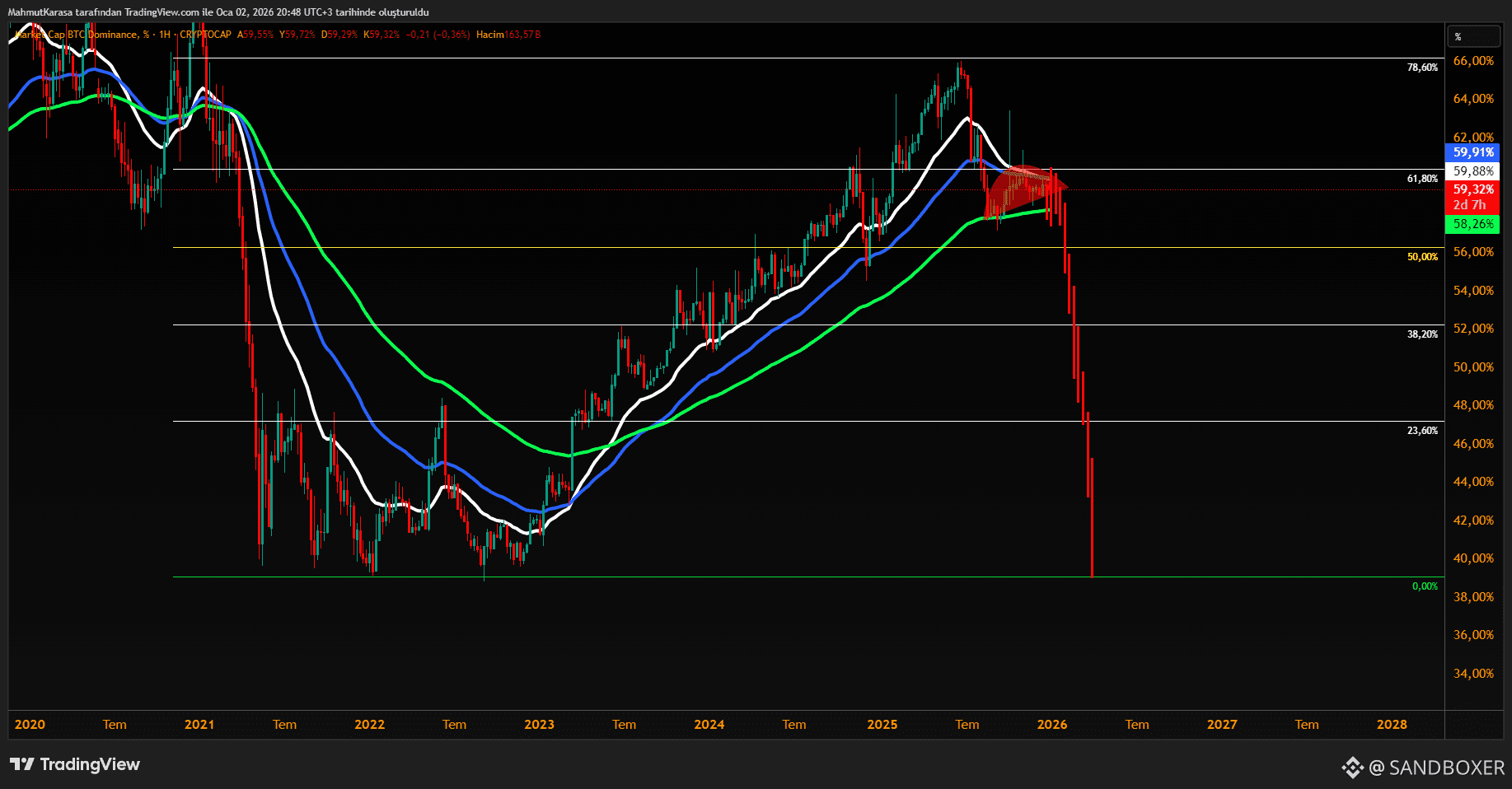Click the 52,00% price axis tick
This screenshot has width=1512, height=789.
(1473, 329)
